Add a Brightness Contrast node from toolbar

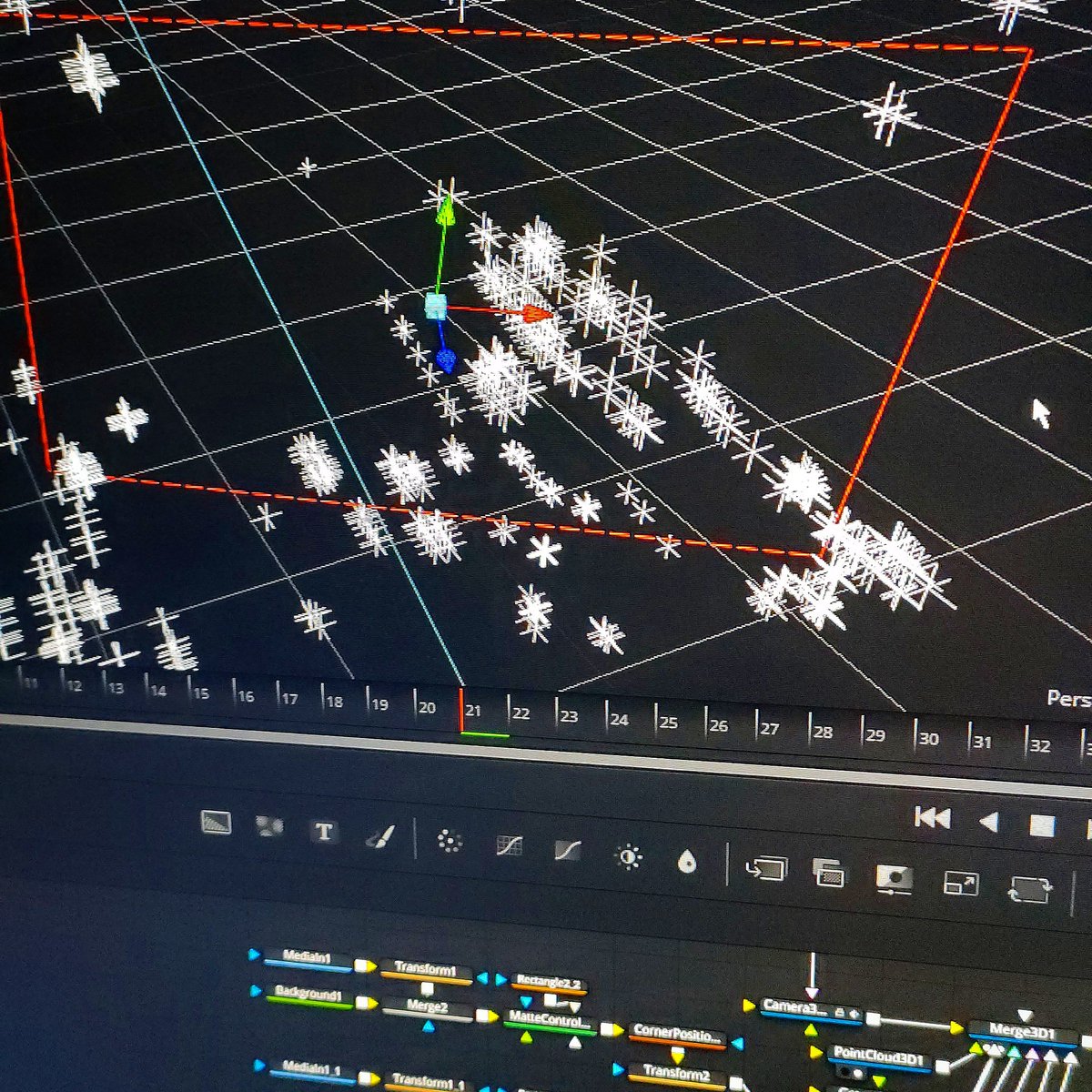pyautogui.click(x=628, y=856)
